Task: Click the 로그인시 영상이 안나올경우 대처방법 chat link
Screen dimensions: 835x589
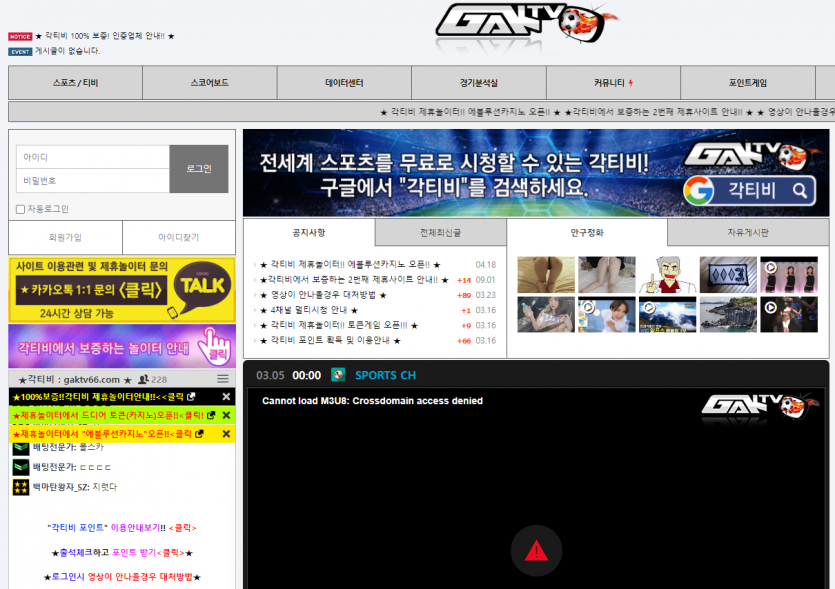Action: tap(122, 577)
